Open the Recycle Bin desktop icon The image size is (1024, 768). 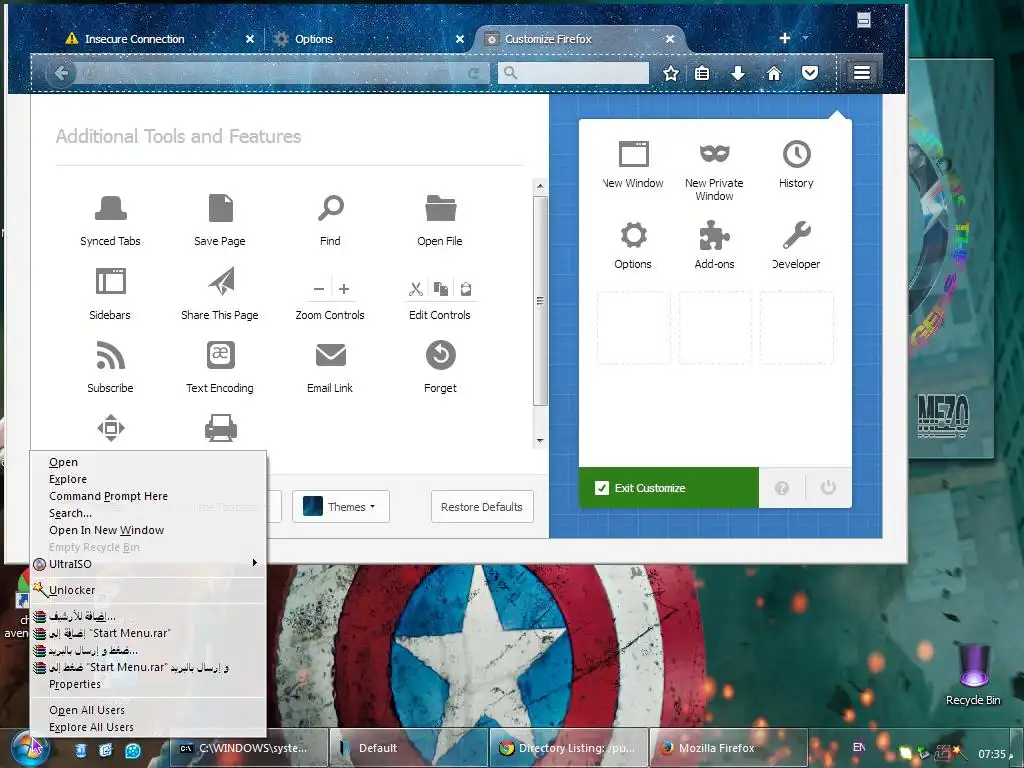coord(973,674)
